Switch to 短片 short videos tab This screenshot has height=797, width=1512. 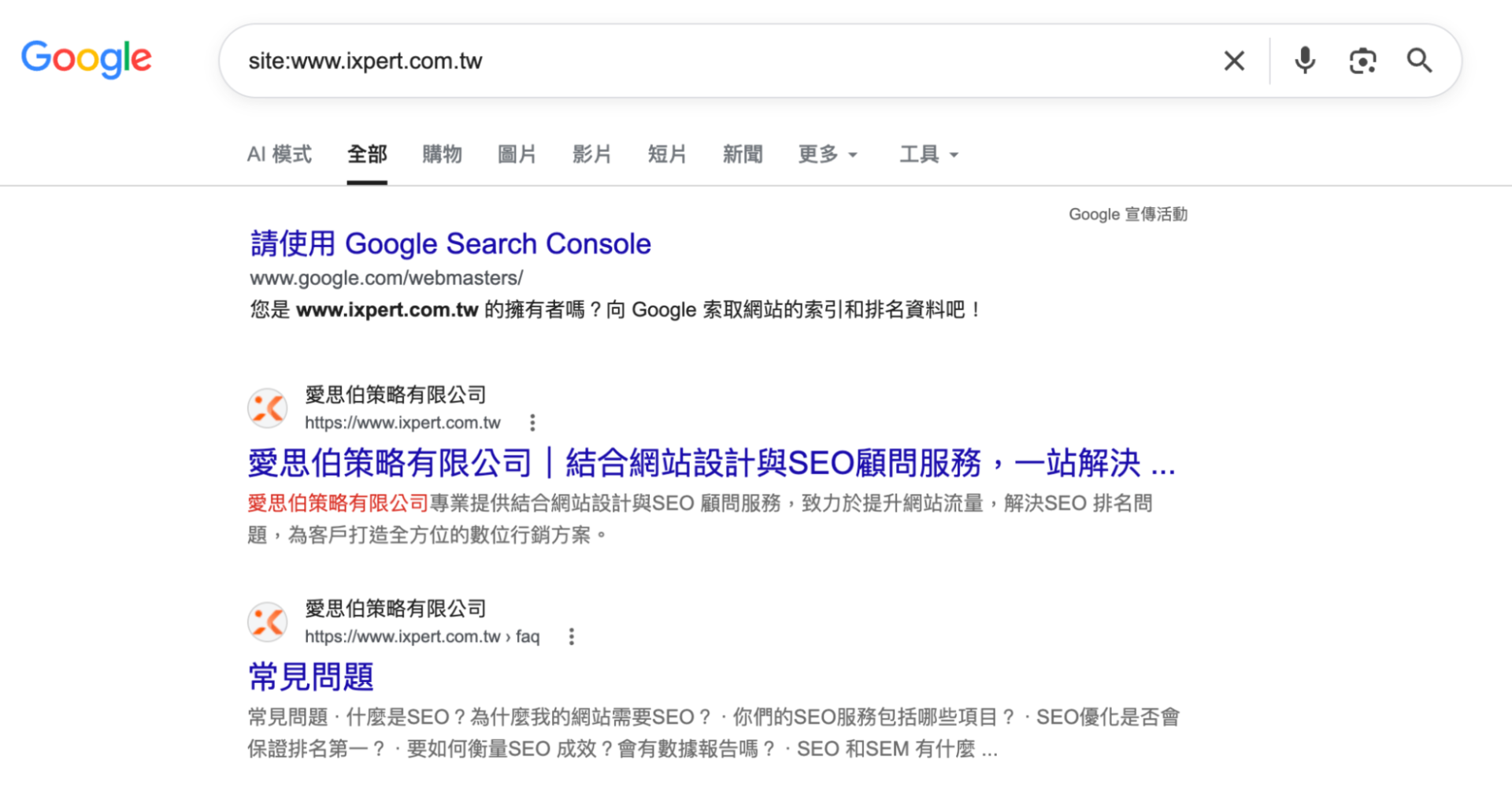(667, 154)
